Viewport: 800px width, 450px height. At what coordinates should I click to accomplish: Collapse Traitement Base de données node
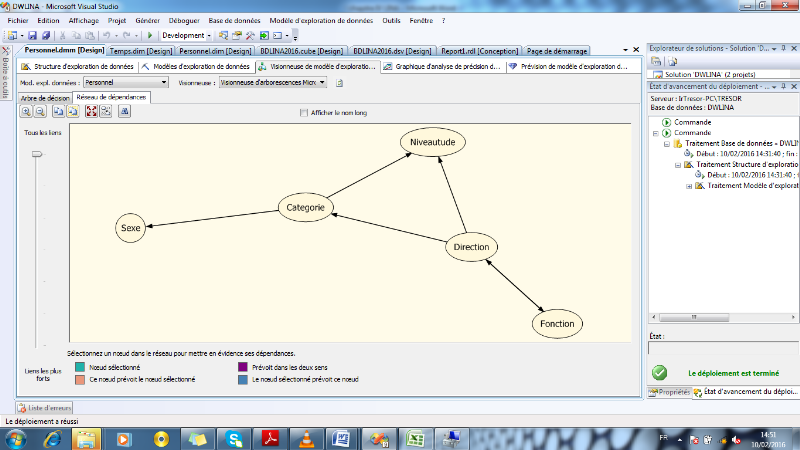[667, 144]
